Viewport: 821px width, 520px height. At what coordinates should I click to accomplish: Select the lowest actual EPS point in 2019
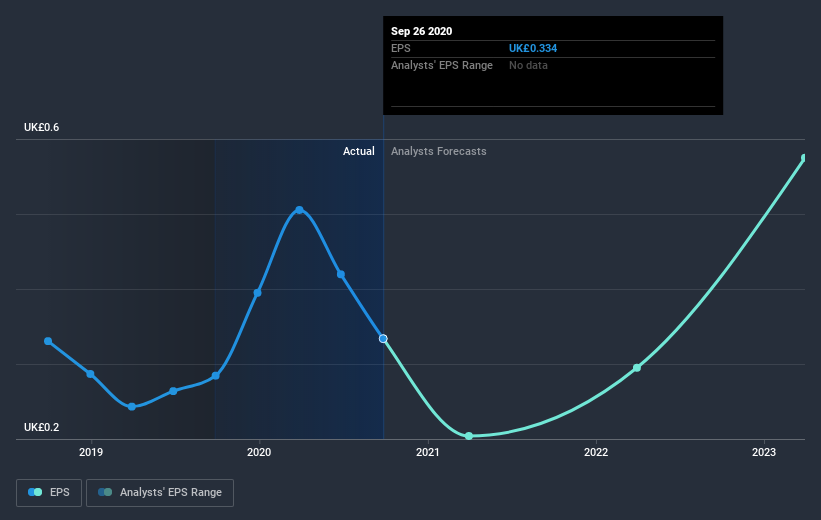pos(132,407)
